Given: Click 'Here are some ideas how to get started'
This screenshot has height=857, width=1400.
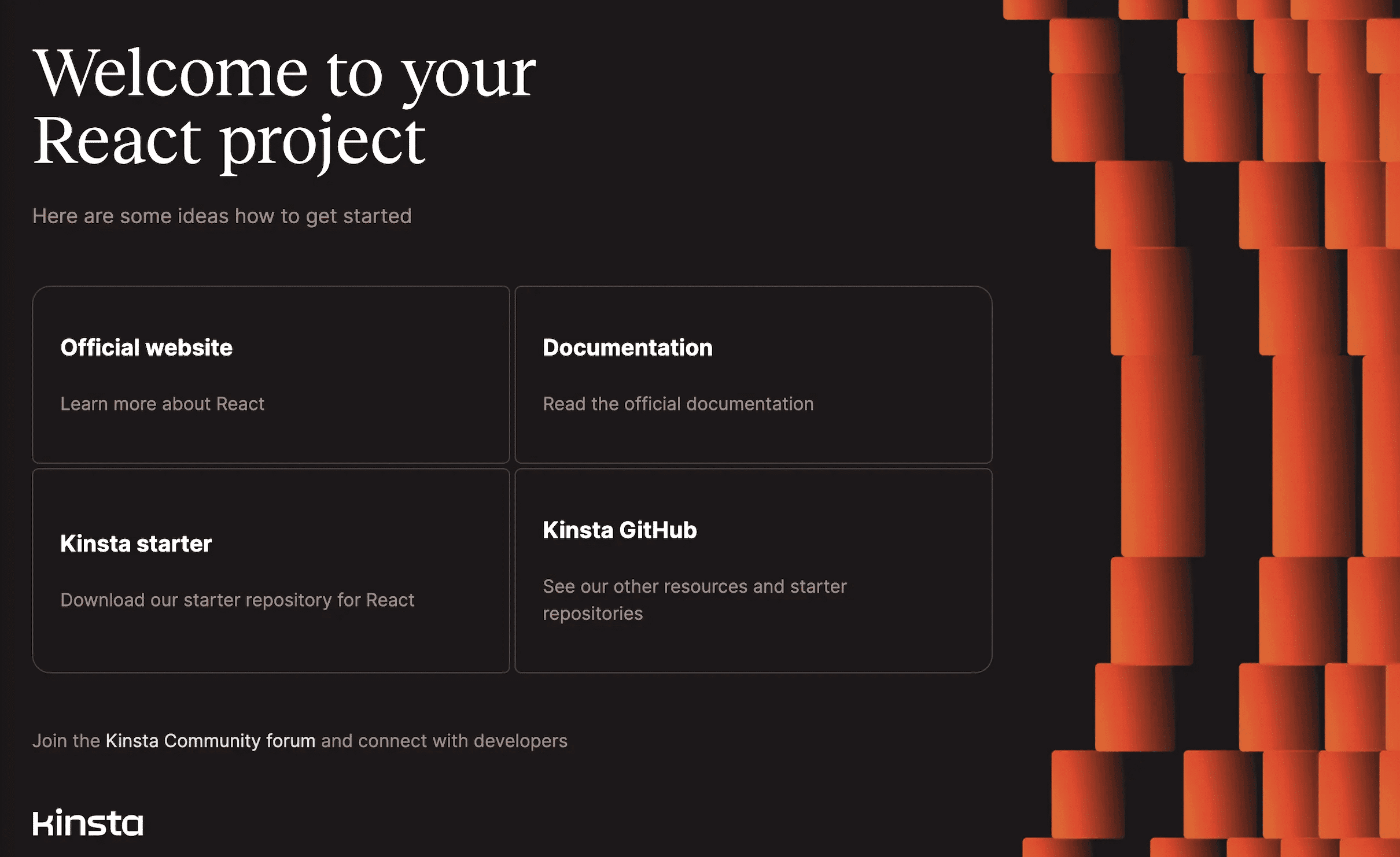Looking at the screenshot, I should click(222, 216).
